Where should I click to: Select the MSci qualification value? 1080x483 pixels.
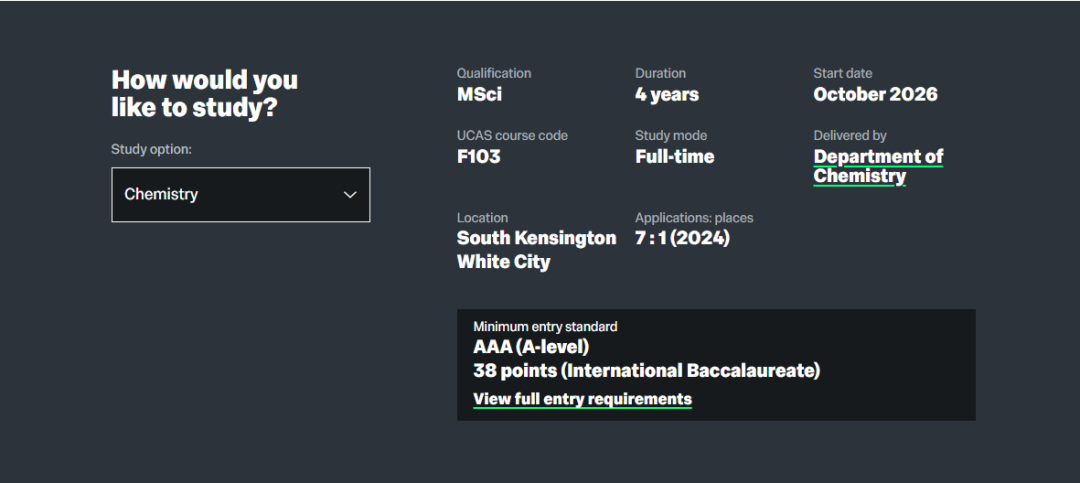coord(479,95)
